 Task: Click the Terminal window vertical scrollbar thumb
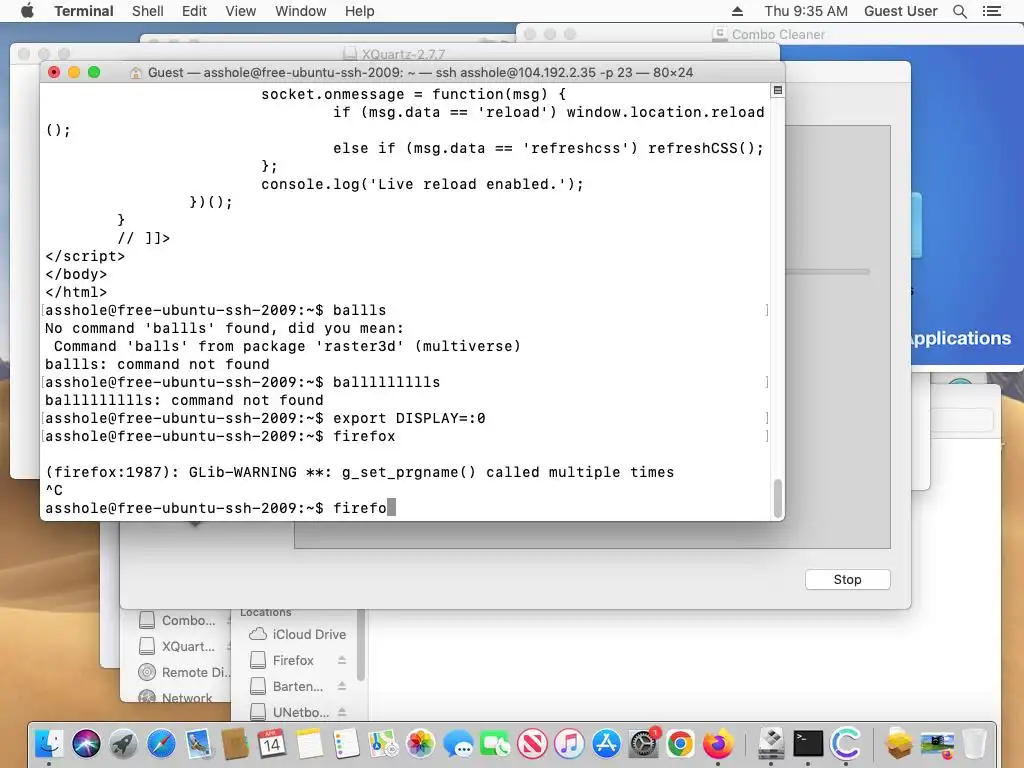[x=777, y=498]
